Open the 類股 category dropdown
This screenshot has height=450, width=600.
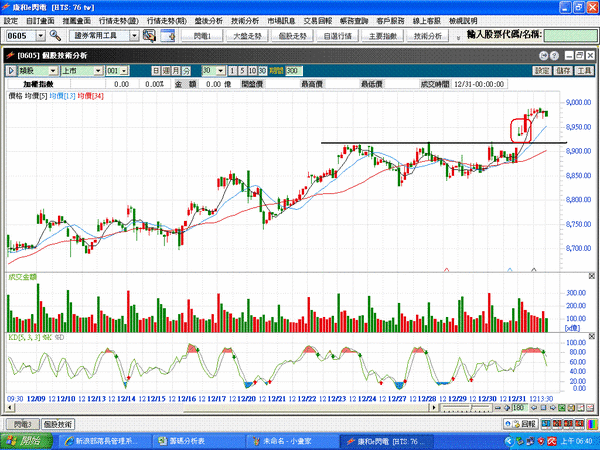pyautogui.click(x=53, y=71)
